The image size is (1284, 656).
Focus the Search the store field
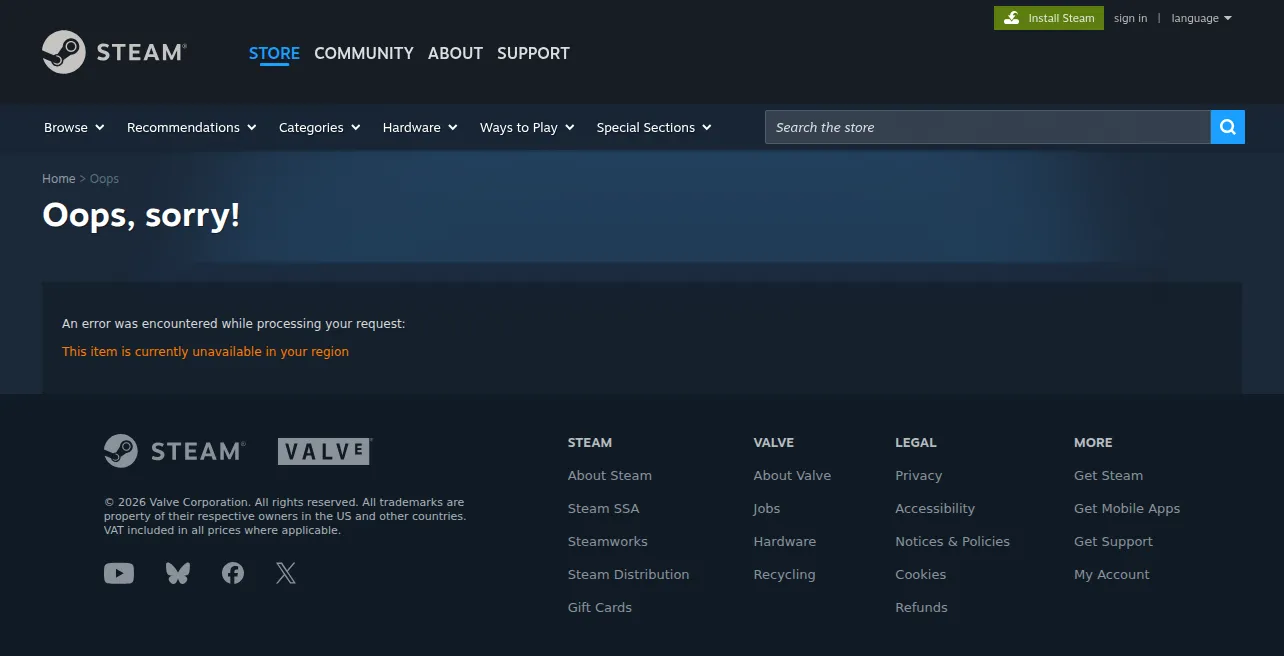[988, 127]
